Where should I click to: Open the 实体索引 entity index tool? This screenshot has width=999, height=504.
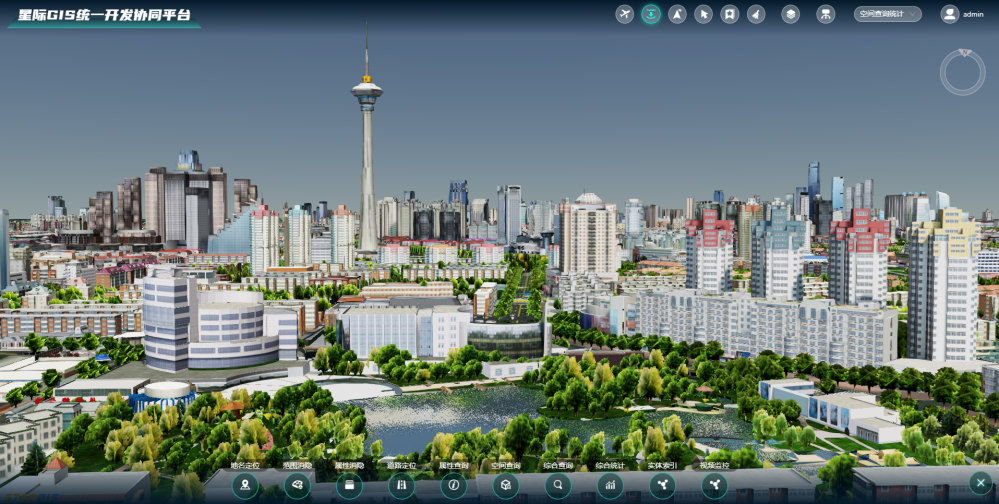tap(662, 485)
